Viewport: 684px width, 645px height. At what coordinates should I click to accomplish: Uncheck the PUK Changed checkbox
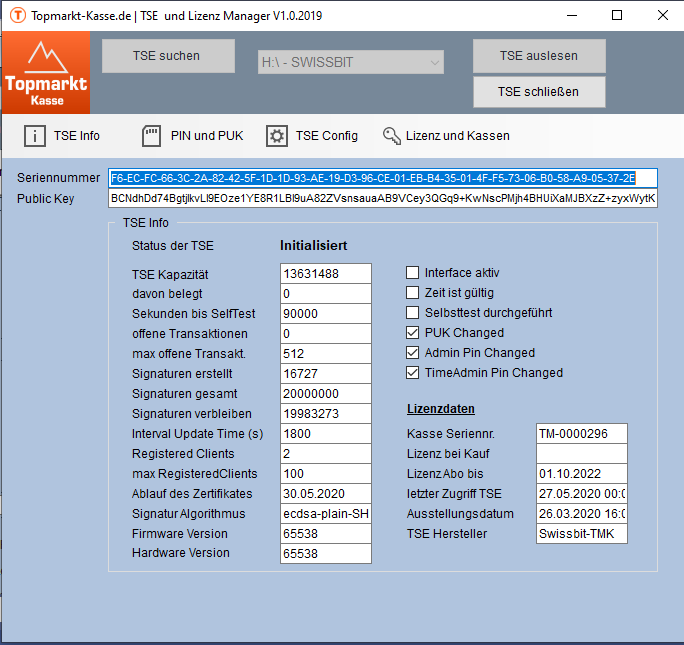413,333
